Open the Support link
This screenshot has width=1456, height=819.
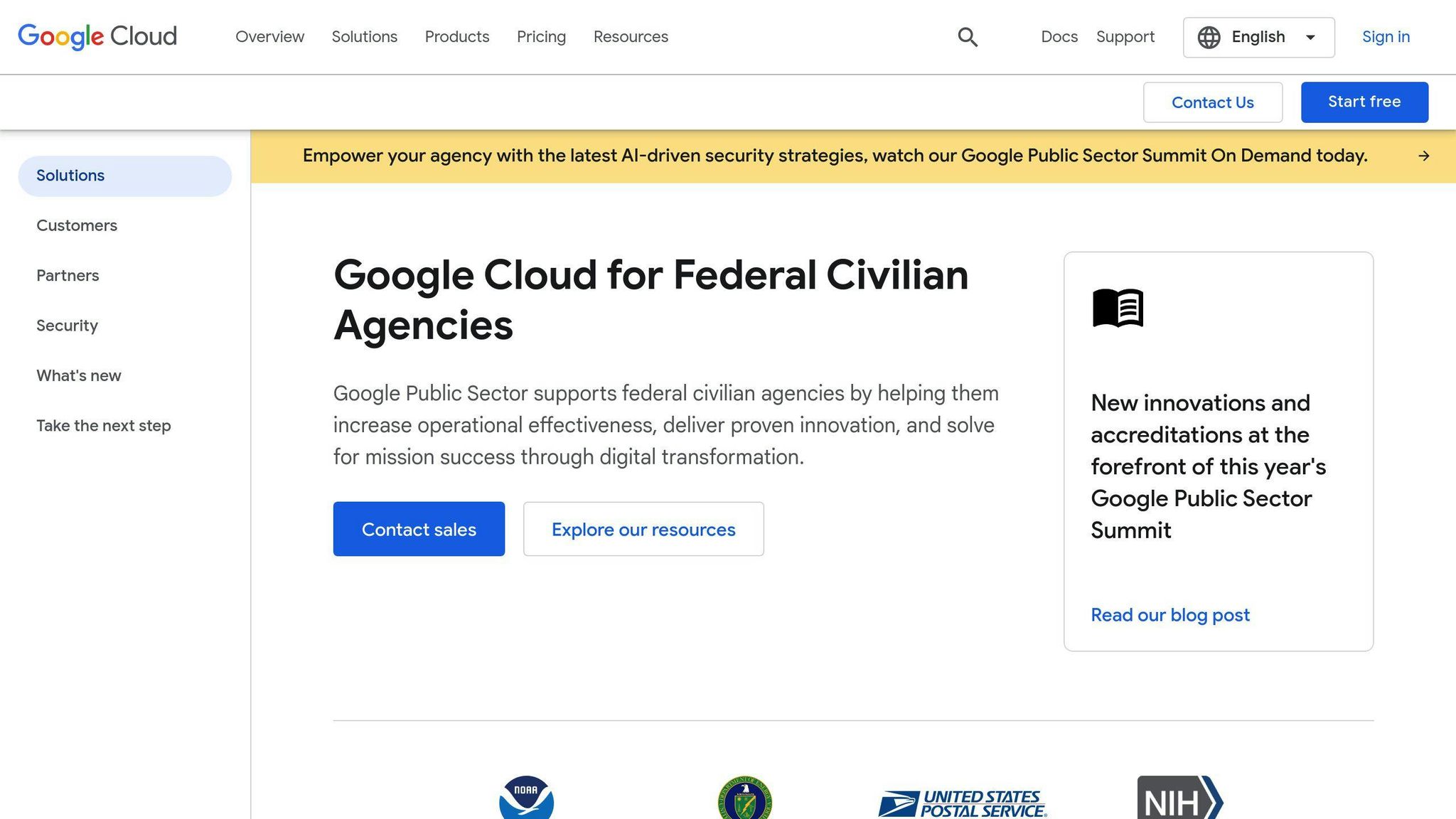point(1125,37)
